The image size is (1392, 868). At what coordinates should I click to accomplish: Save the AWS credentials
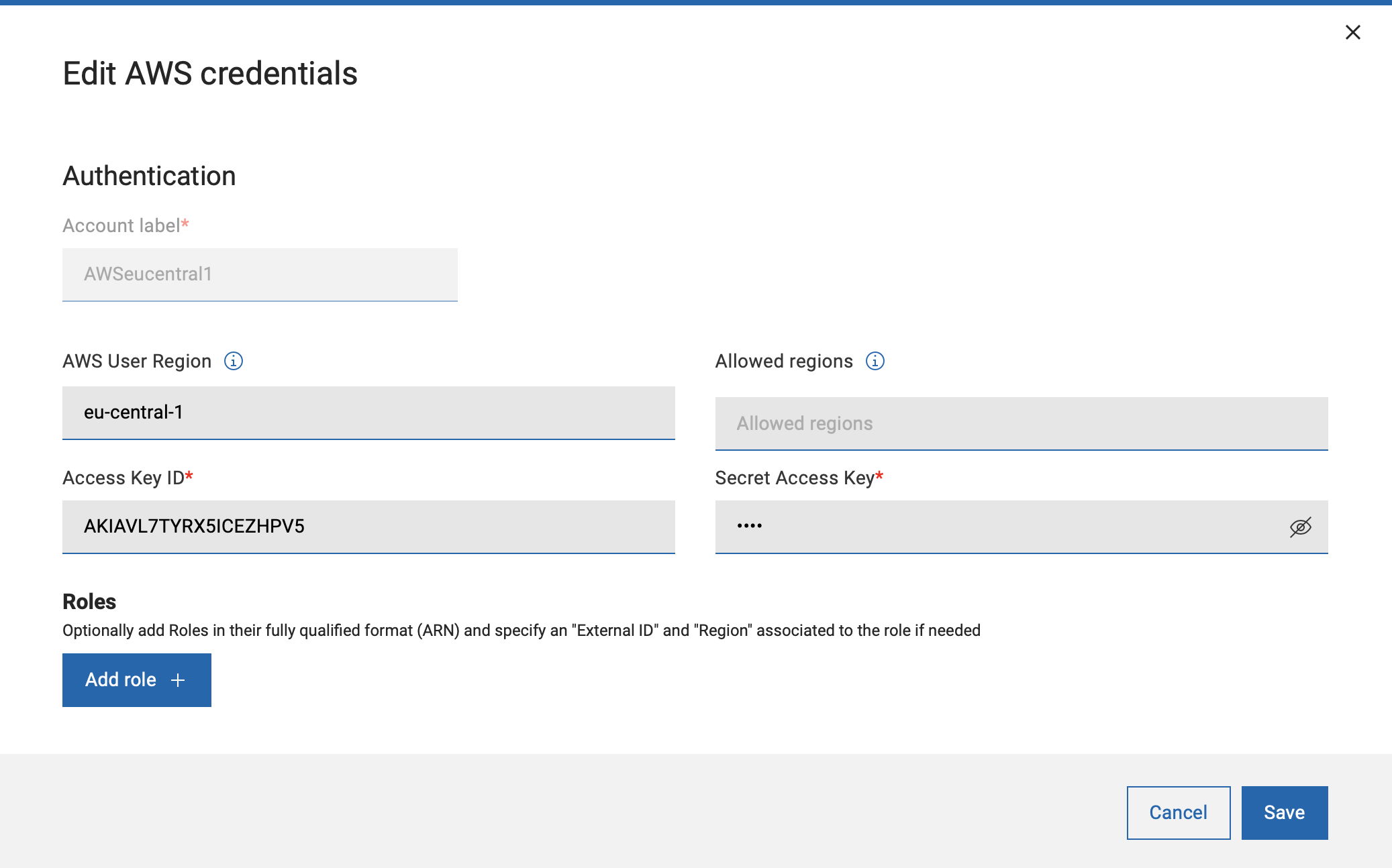click(x=1284, y=812)
